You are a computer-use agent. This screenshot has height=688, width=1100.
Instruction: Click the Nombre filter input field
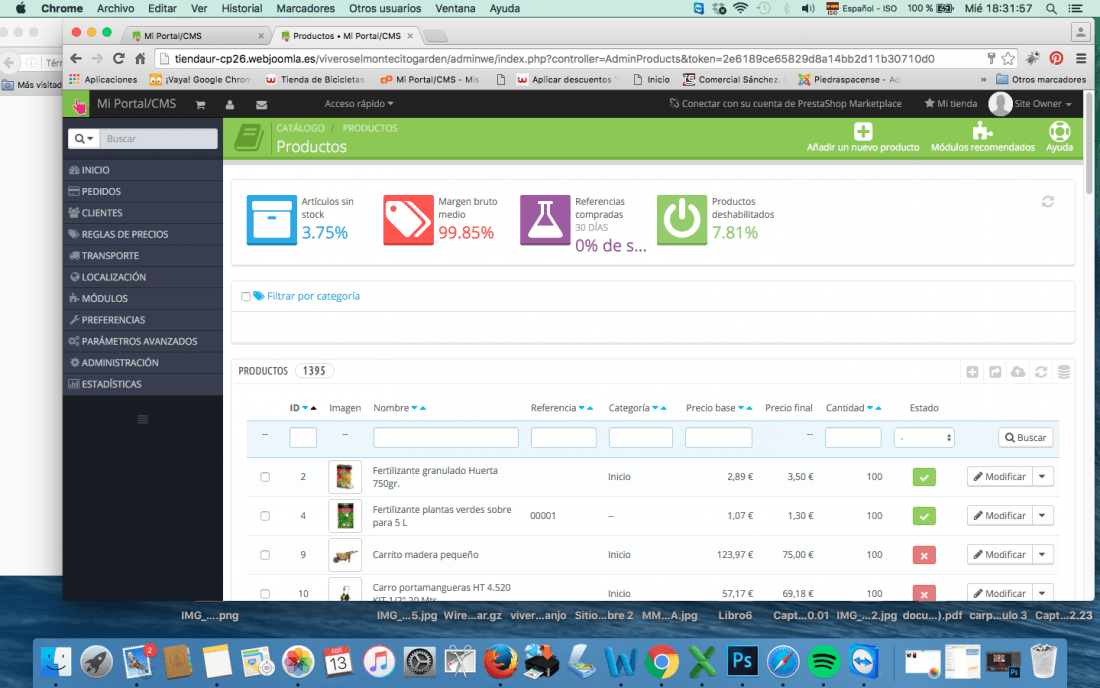point(445,438)
